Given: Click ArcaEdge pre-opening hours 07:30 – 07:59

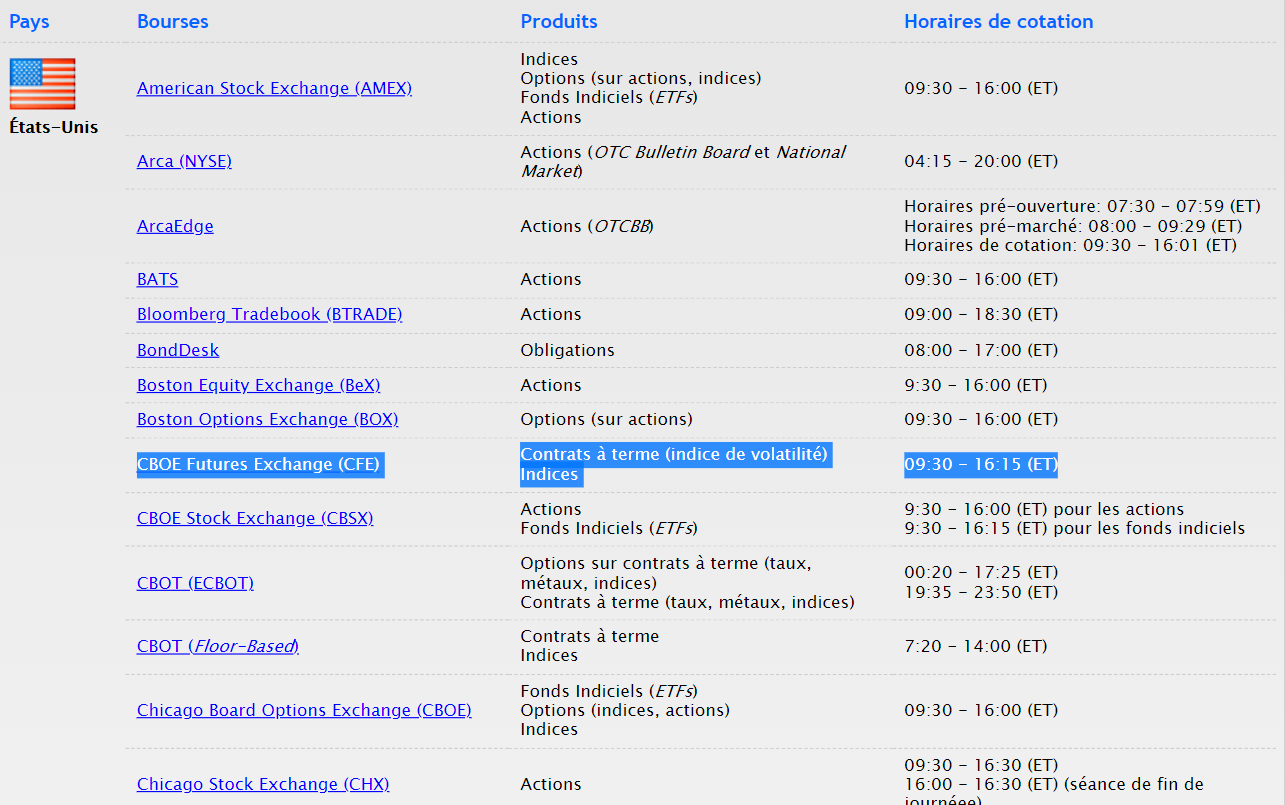Looking at the screenshot, I should (x=1083, y=206).
